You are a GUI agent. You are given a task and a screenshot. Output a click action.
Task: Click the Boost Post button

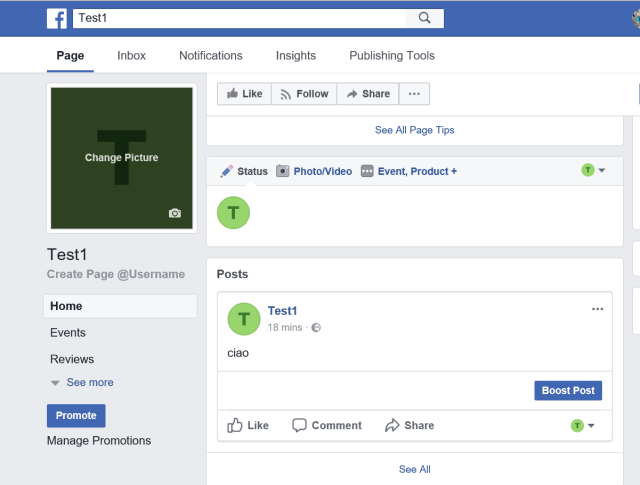(x=568, y=390)
